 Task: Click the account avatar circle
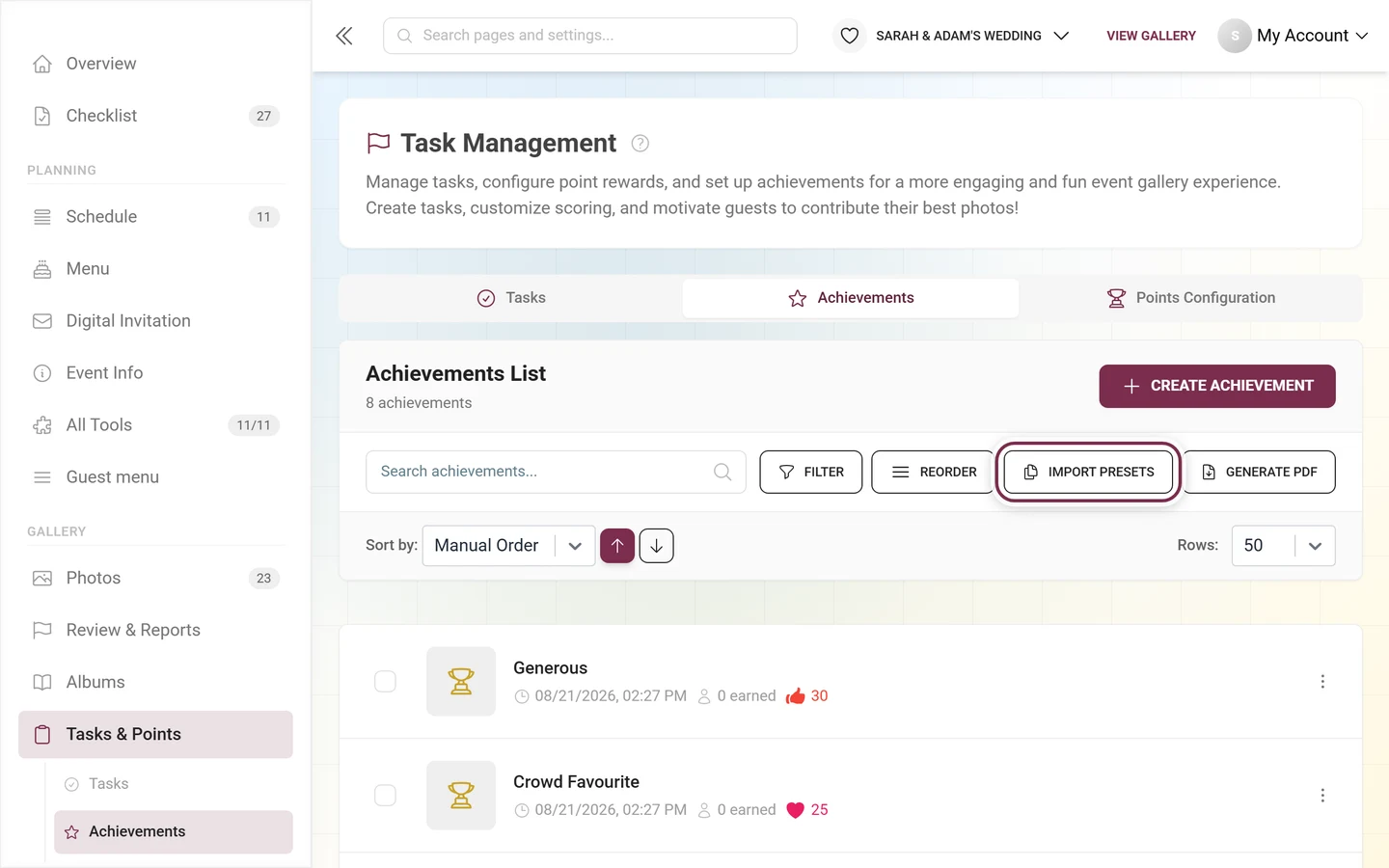(1235, 36)
